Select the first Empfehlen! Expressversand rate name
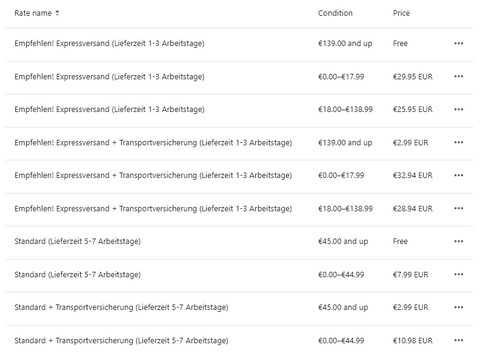This screenshot has width=480, height=362. tap(109, 43)
